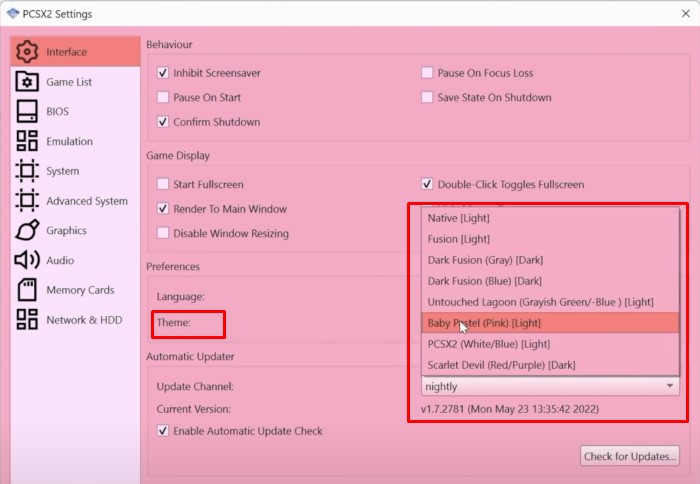Expand the Update Channel nightly dropdown
The image size is (700, 484).
(x=549, y=386)
